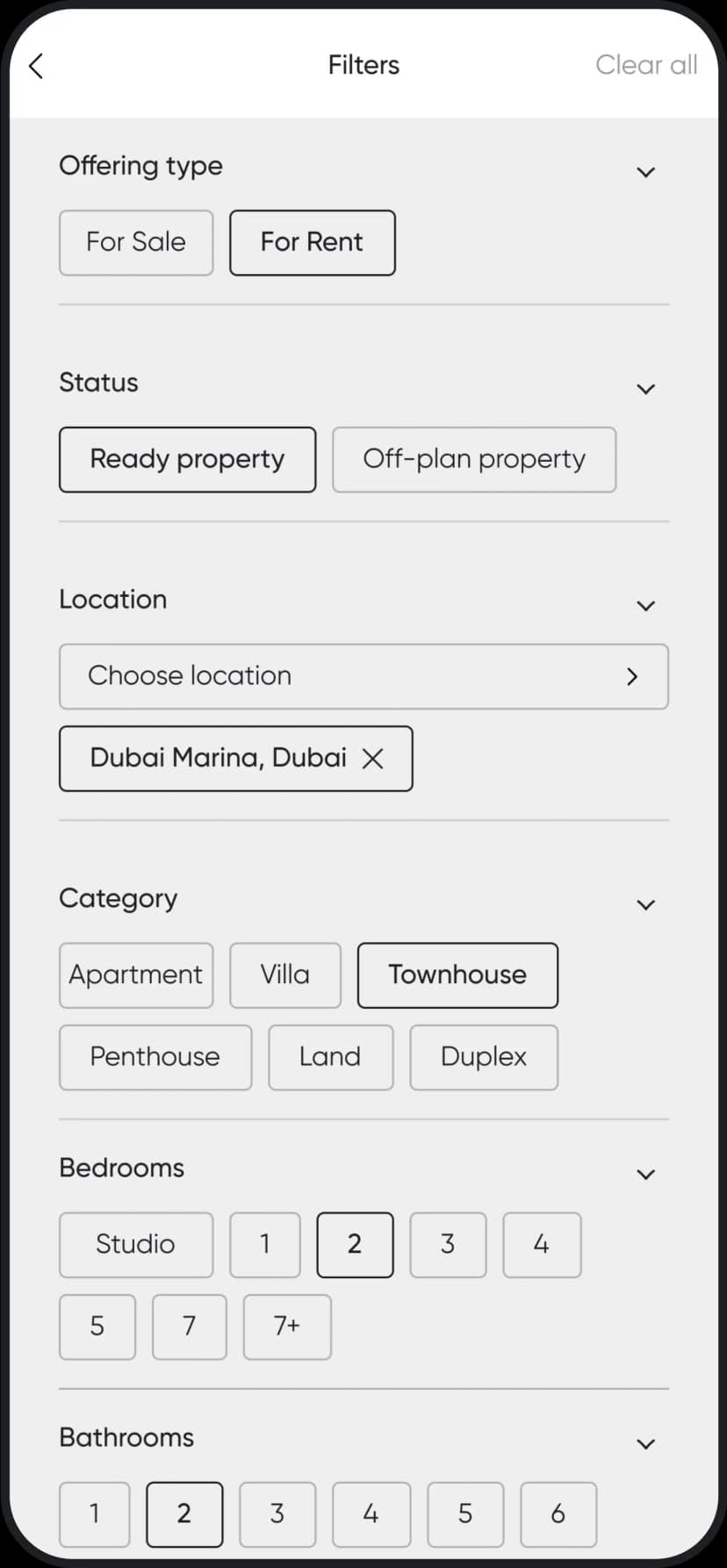The height and width of the screenshot is (1568, 727).
Task: Collapse the Bathrooms section chevron
Action: [645, 1444]
